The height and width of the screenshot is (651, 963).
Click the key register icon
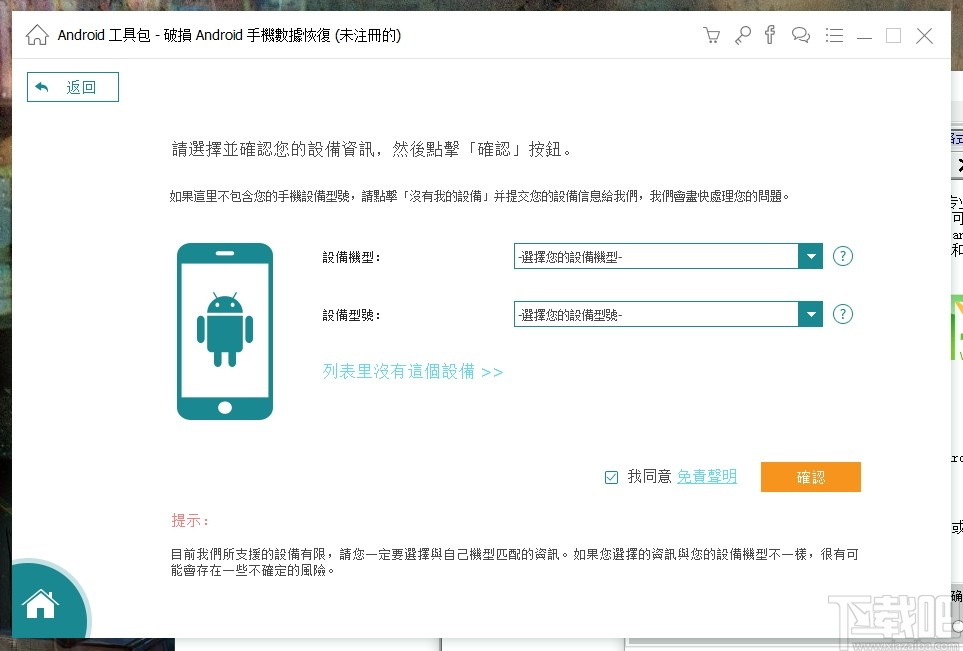743,35
